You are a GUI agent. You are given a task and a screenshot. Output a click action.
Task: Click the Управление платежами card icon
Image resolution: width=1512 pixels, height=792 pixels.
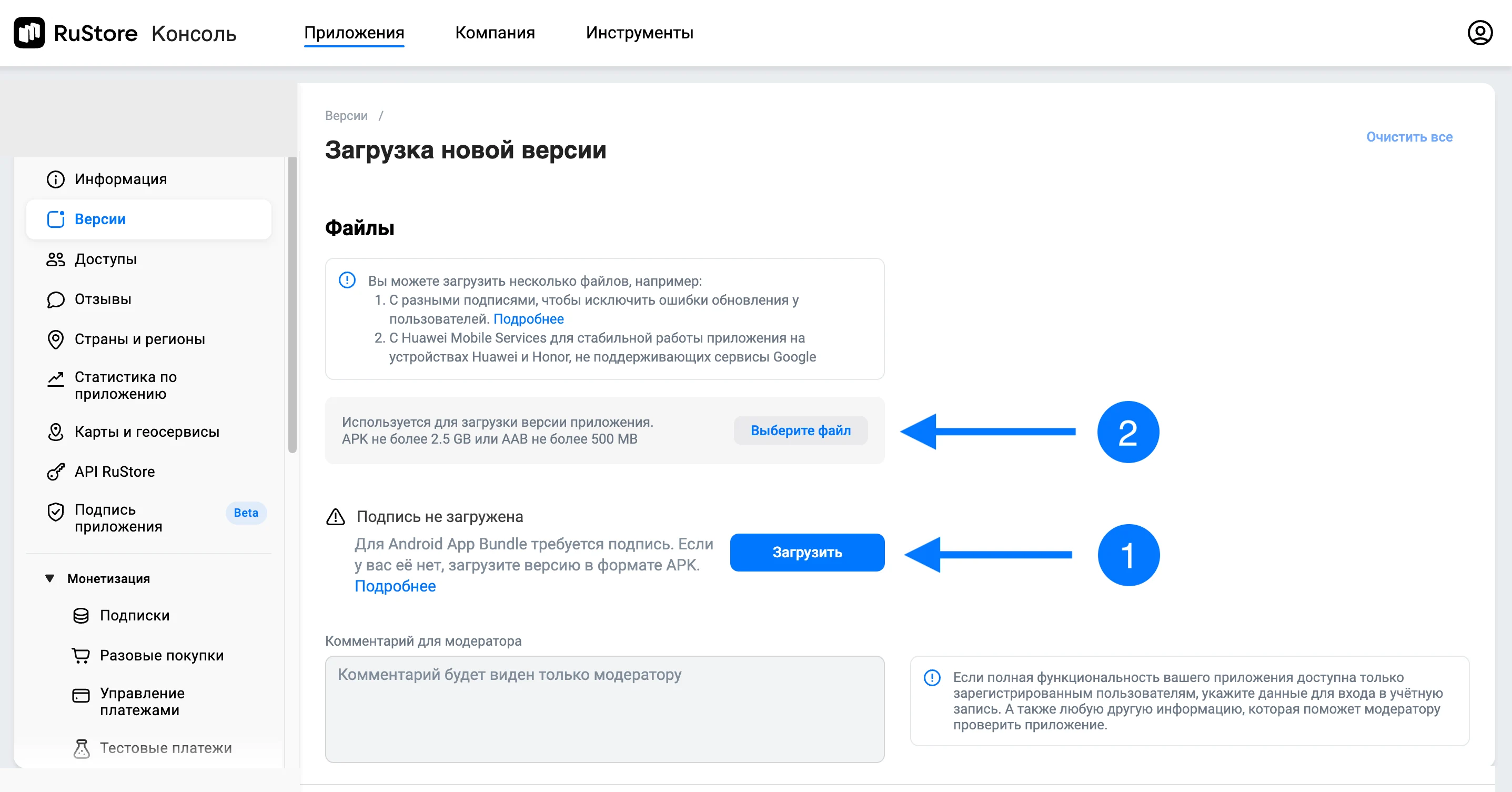(81, 696)
